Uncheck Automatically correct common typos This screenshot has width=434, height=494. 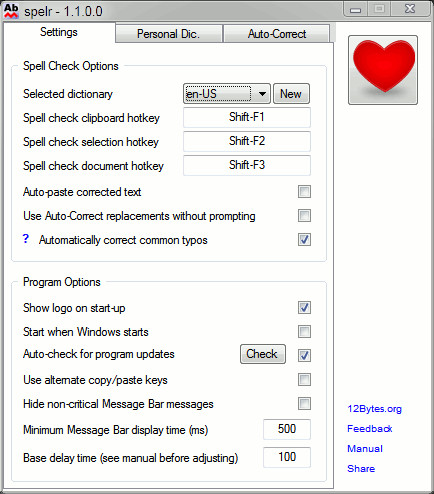(x=304, y=240)
